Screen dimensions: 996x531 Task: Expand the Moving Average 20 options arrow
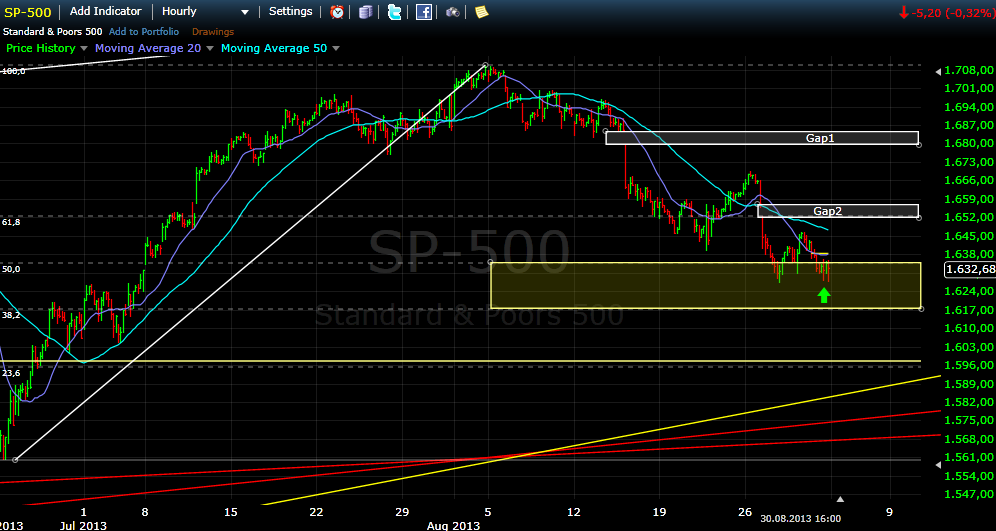206,48
